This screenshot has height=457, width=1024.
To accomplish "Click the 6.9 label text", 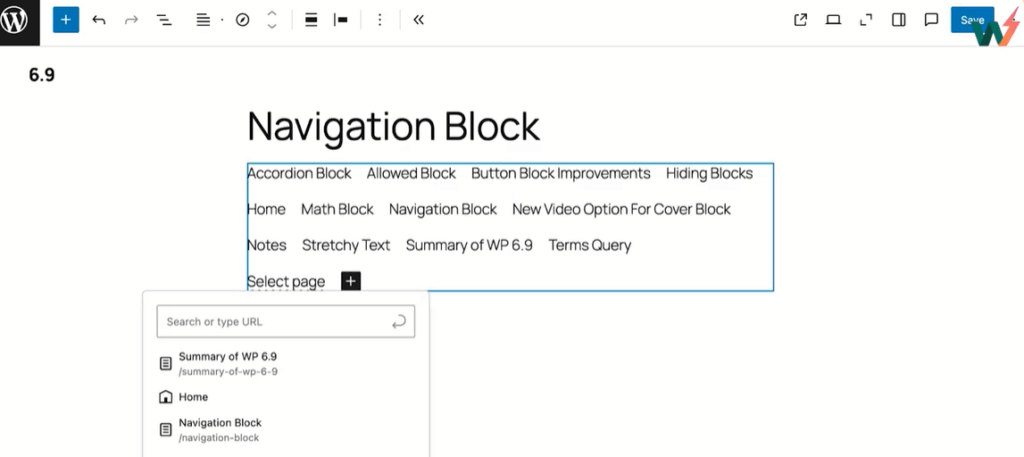I will [x=42, y=75].
